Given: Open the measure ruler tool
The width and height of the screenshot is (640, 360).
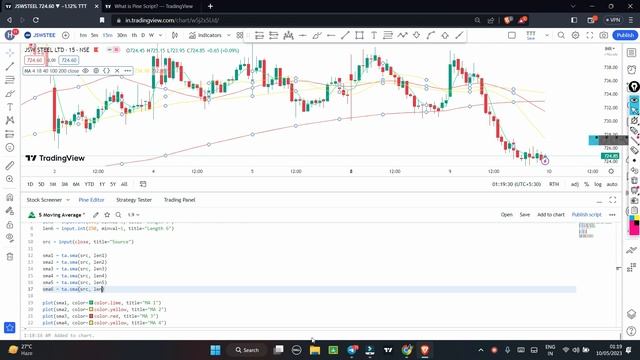Looking at the screenshot, I should coord(10,165).
